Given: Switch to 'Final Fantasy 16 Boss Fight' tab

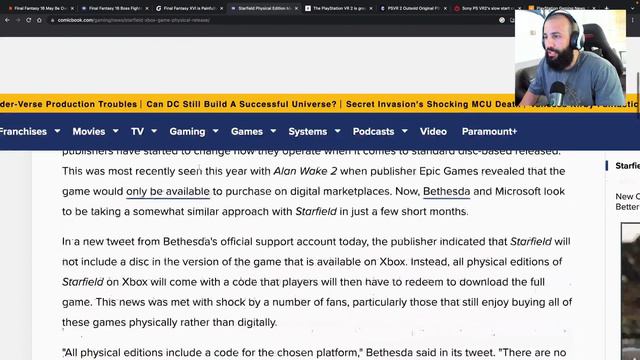Looking at the screenshot, I should 114,8.
